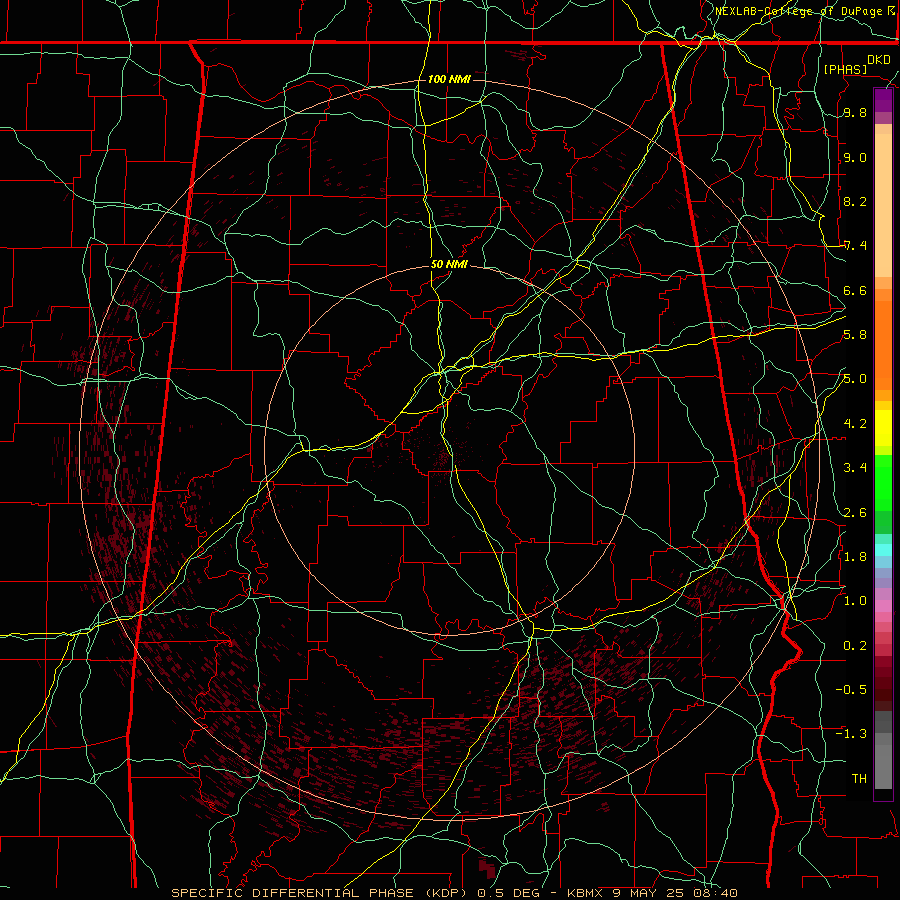This screenshot has width=900, height=900.
Task: Click the 5.0 scale value
Action: point(855,379)
